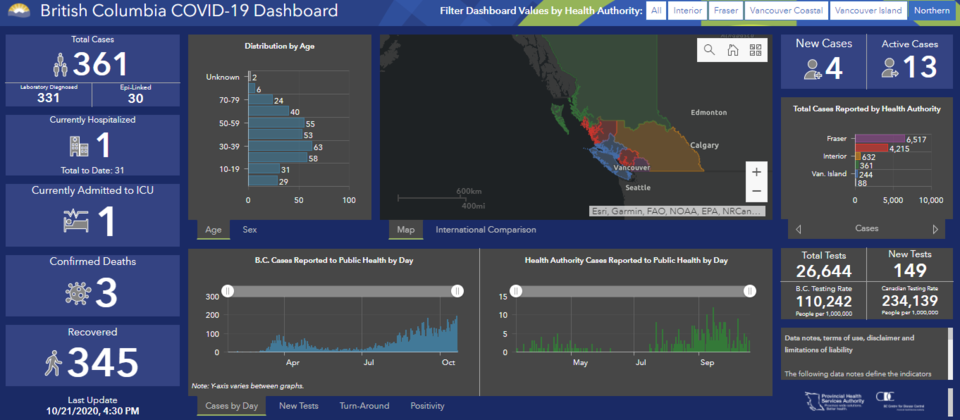Viewport: 960px width, 420px height.
Task: Click the Active Cases person icon
Action: click(890, 67)
